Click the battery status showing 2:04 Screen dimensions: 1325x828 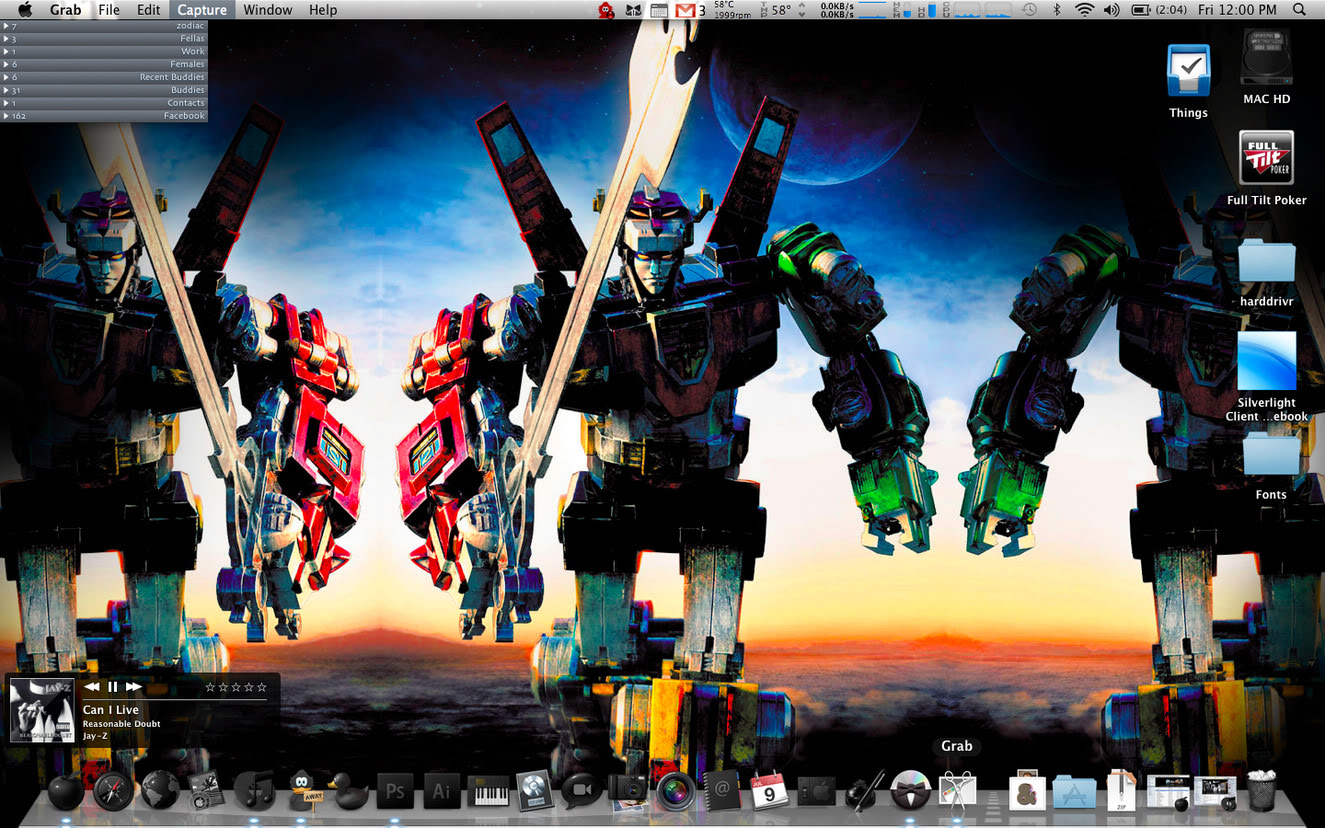point(1158,10)
